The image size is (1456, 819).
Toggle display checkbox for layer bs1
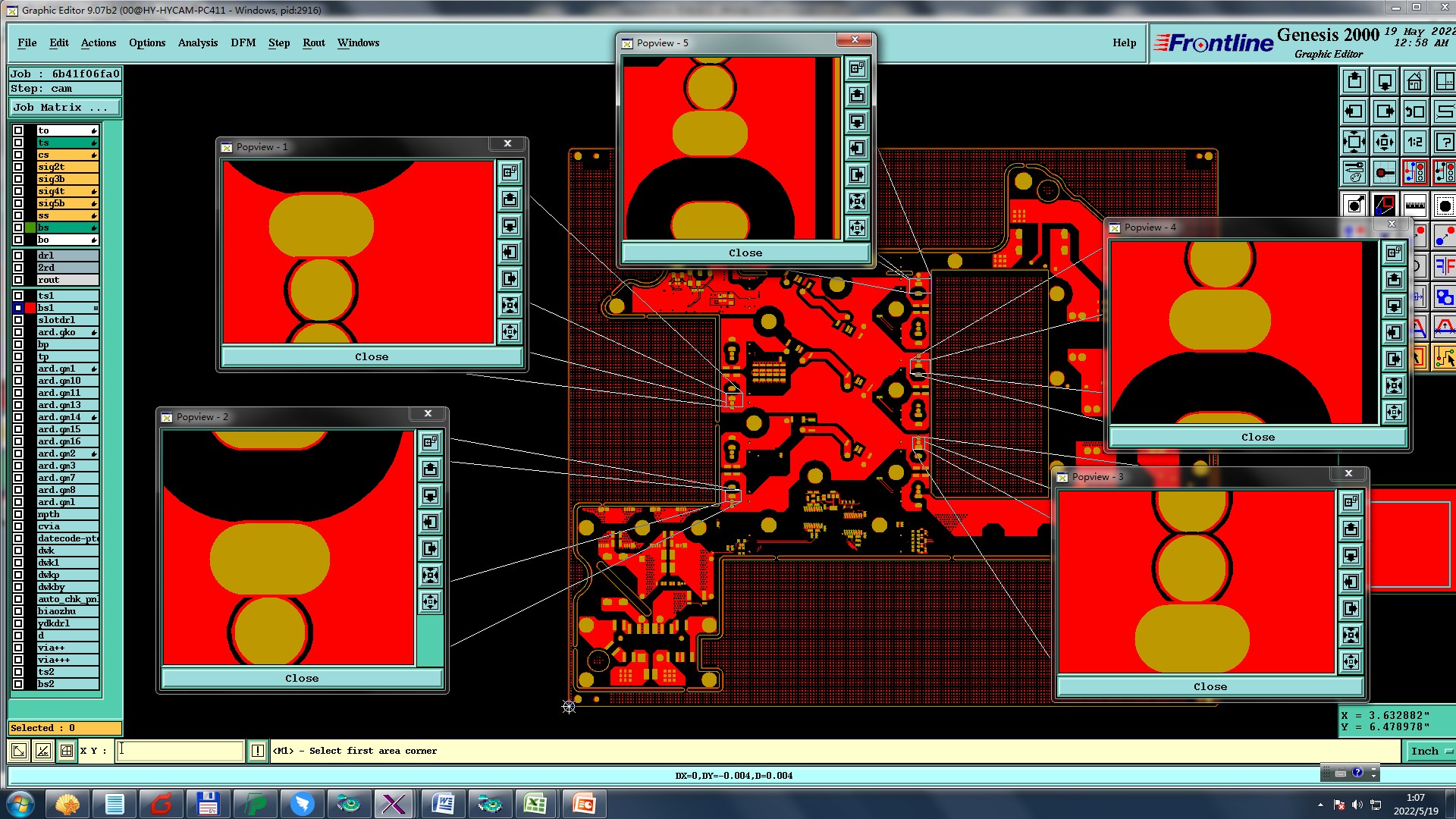click(x=18, y=308)
